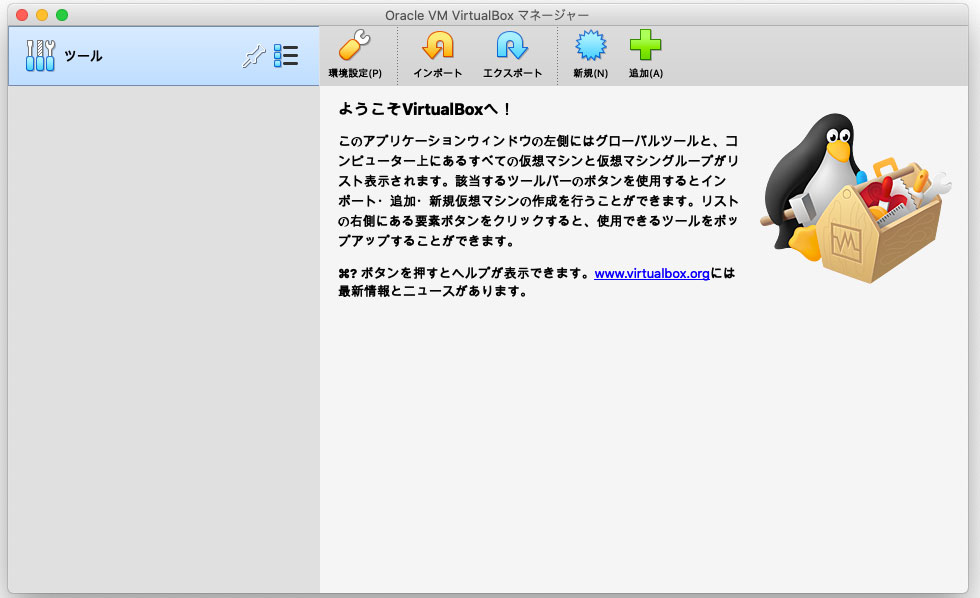
Task: Minimize the VirtualBox manager window
Action: (42, 15)
